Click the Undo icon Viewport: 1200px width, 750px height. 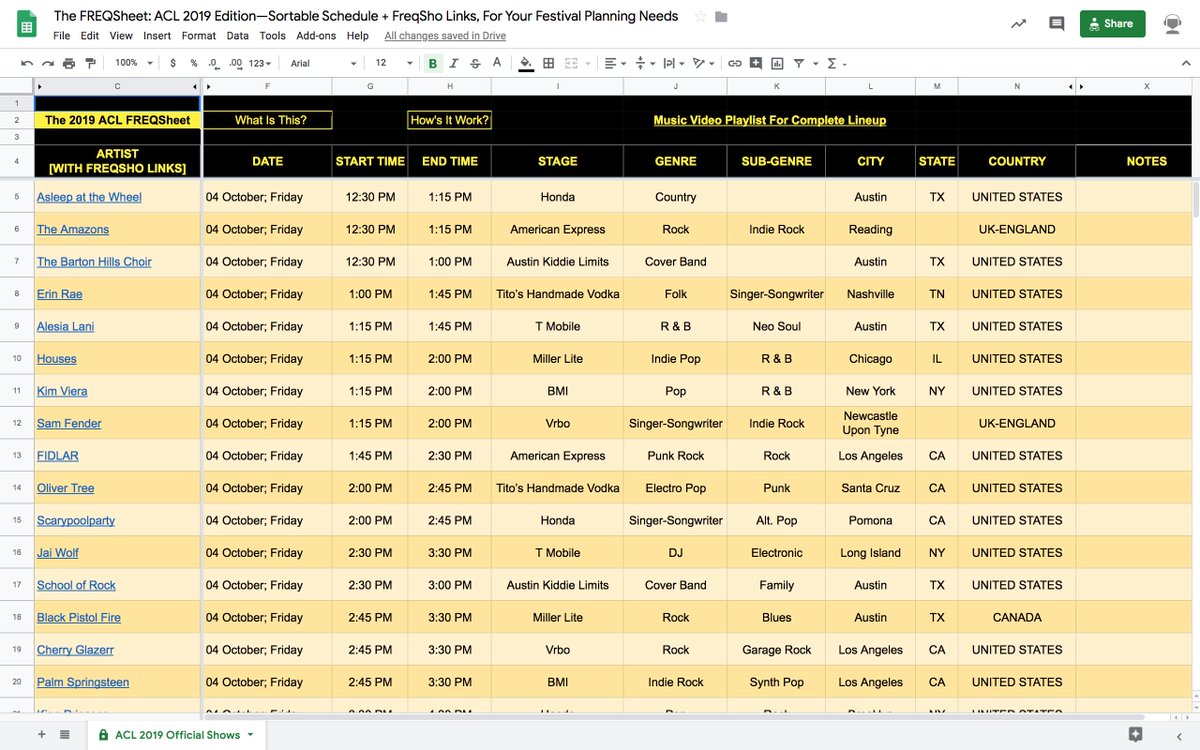(27, 63)
